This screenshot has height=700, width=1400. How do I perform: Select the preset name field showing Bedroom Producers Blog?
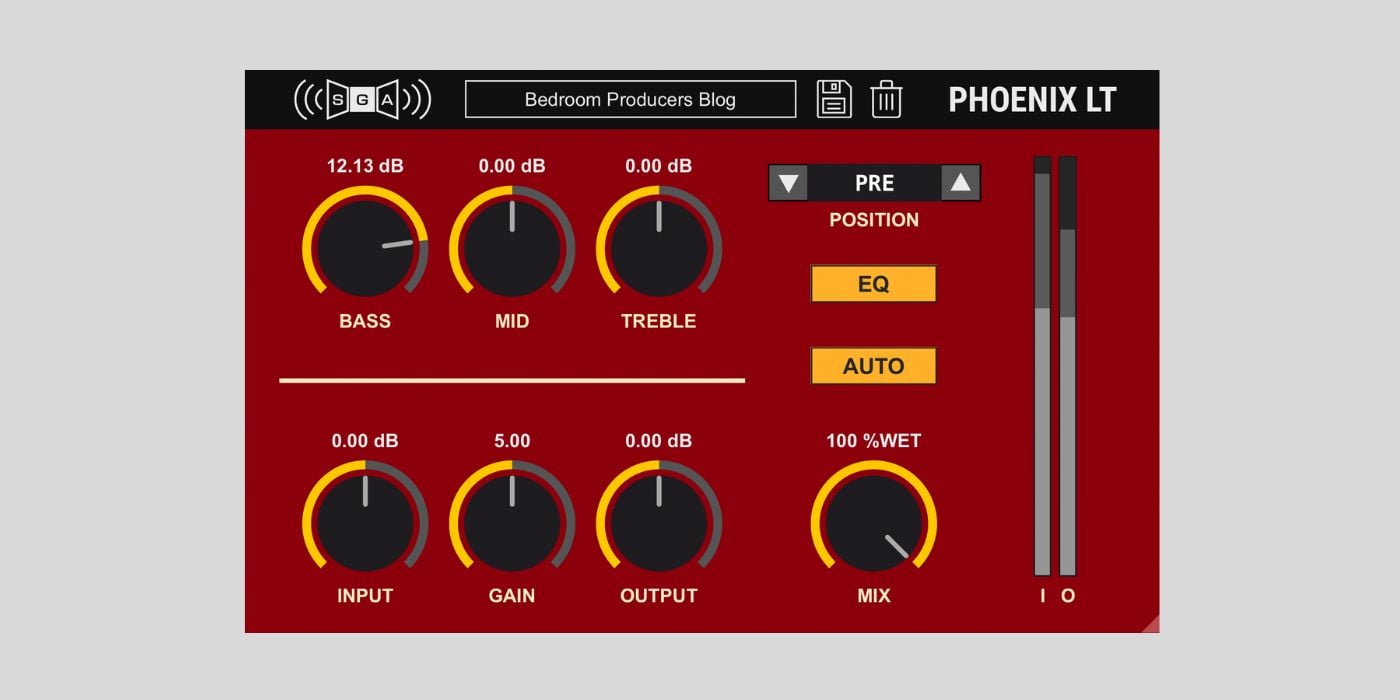[629, 99]
